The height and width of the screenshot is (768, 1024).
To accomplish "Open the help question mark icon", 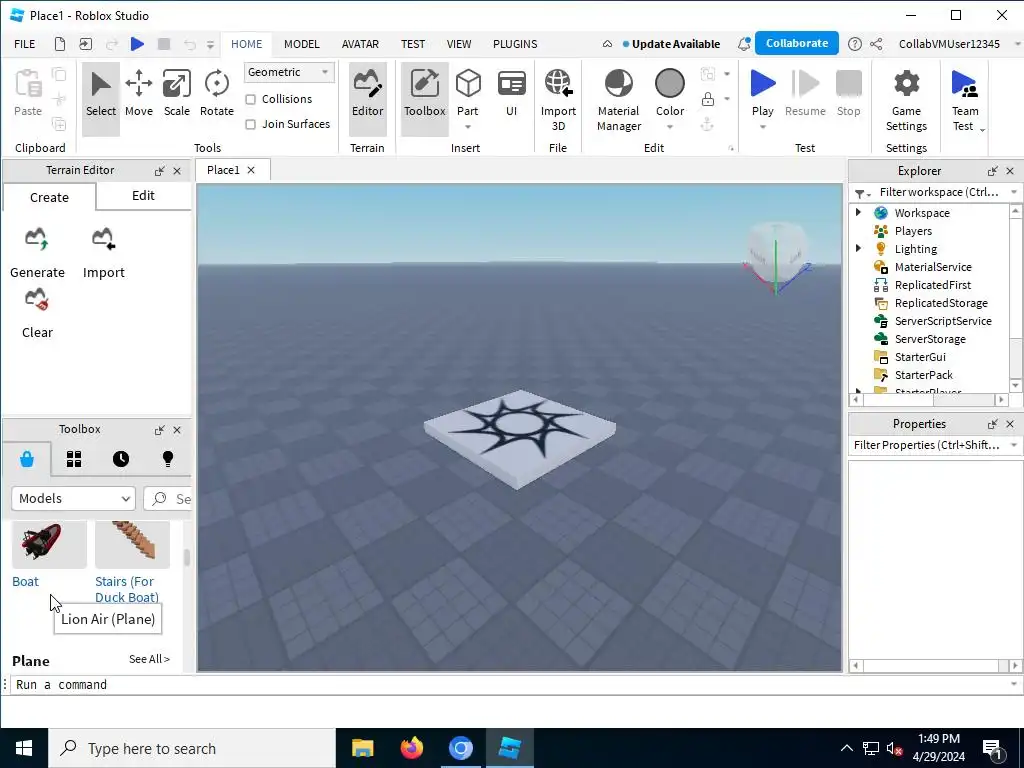I will (x=854, y=44).
